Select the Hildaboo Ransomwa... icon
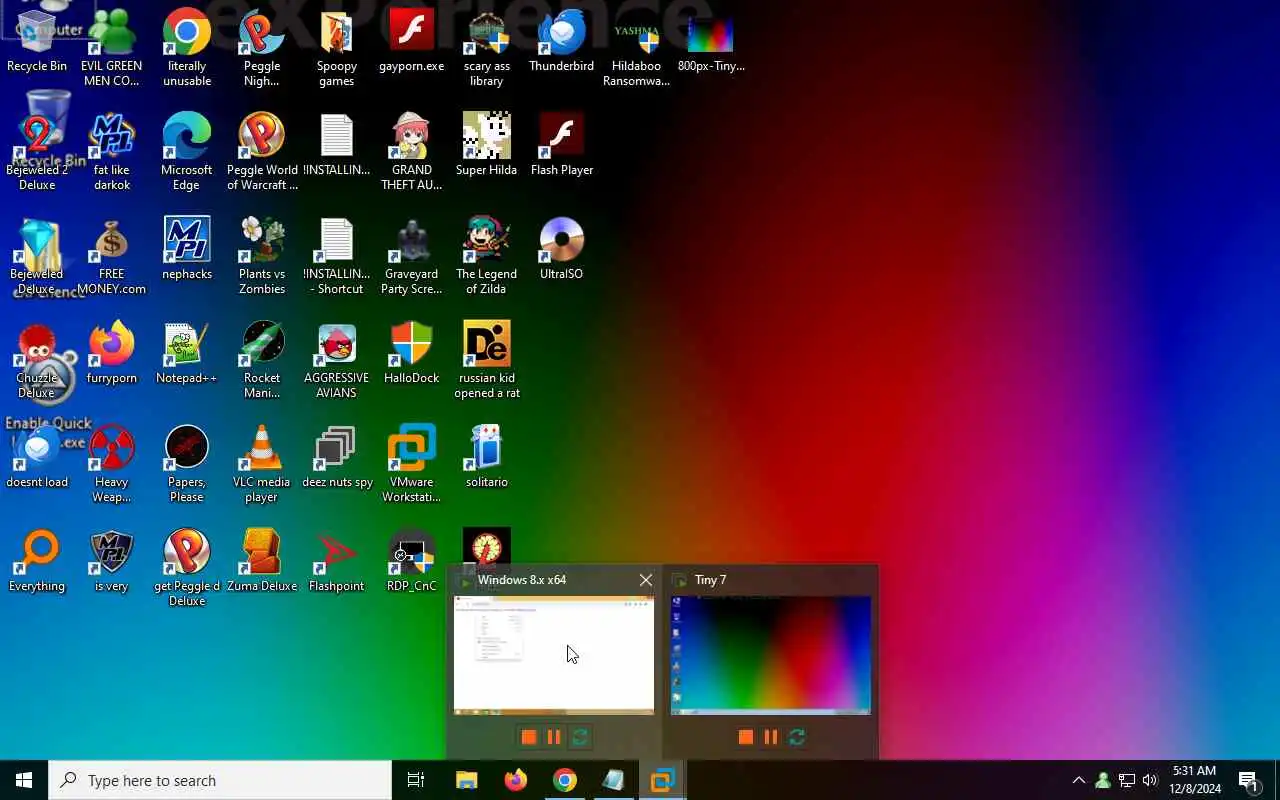Viewport: 1280px width, 800px height. click(636, 48)
